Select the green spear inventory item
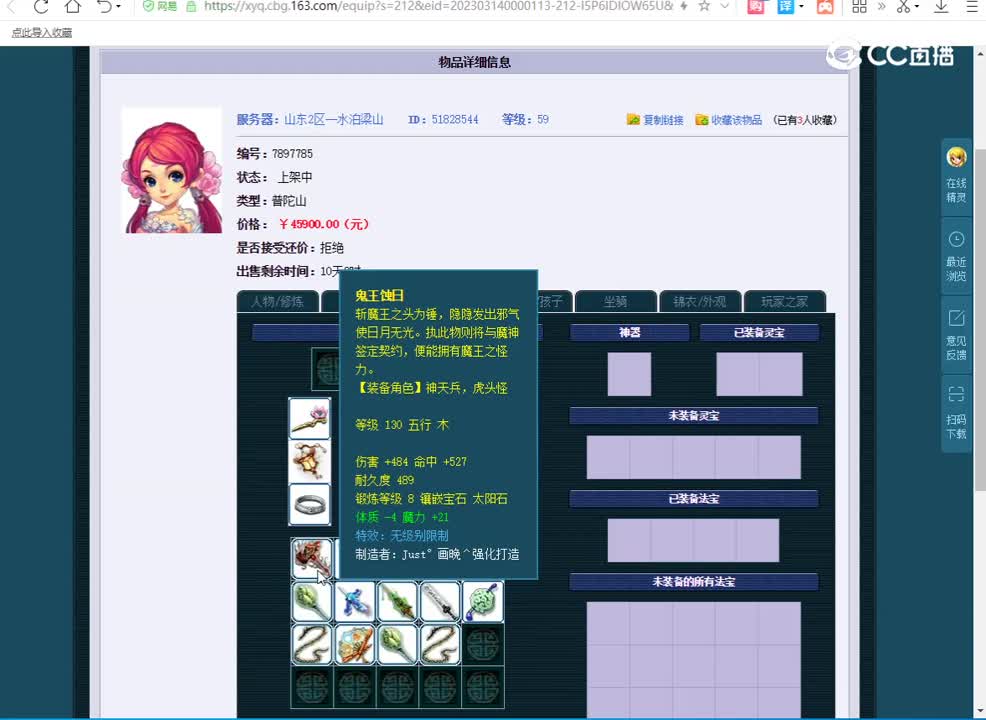The height and width of the screenshot is (720, 986). coord(397,602)
